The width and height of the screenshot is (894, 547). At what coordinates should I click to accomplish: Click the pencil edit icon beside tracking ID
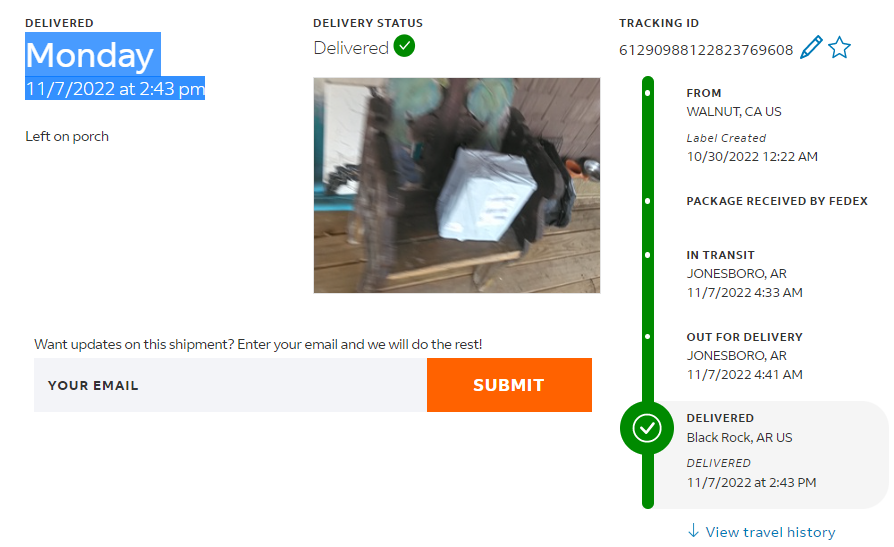click(x=811, y=47)
